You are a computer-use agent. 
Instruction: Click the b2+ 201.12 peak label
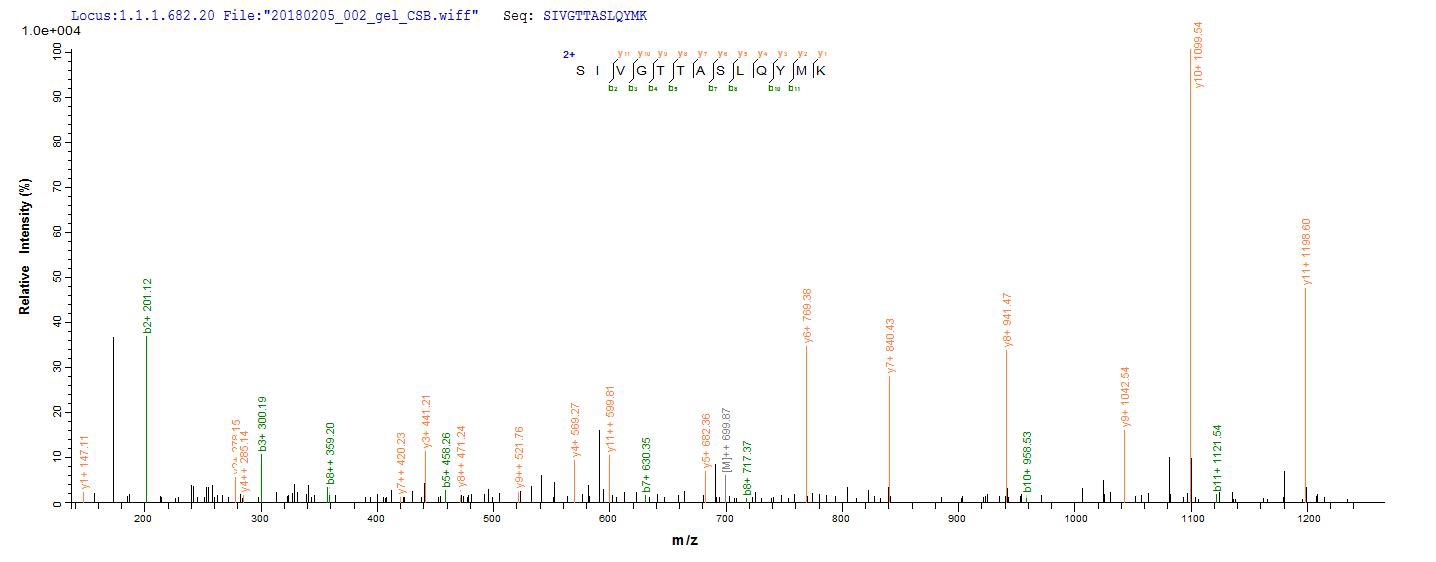[x=147, y=305]
